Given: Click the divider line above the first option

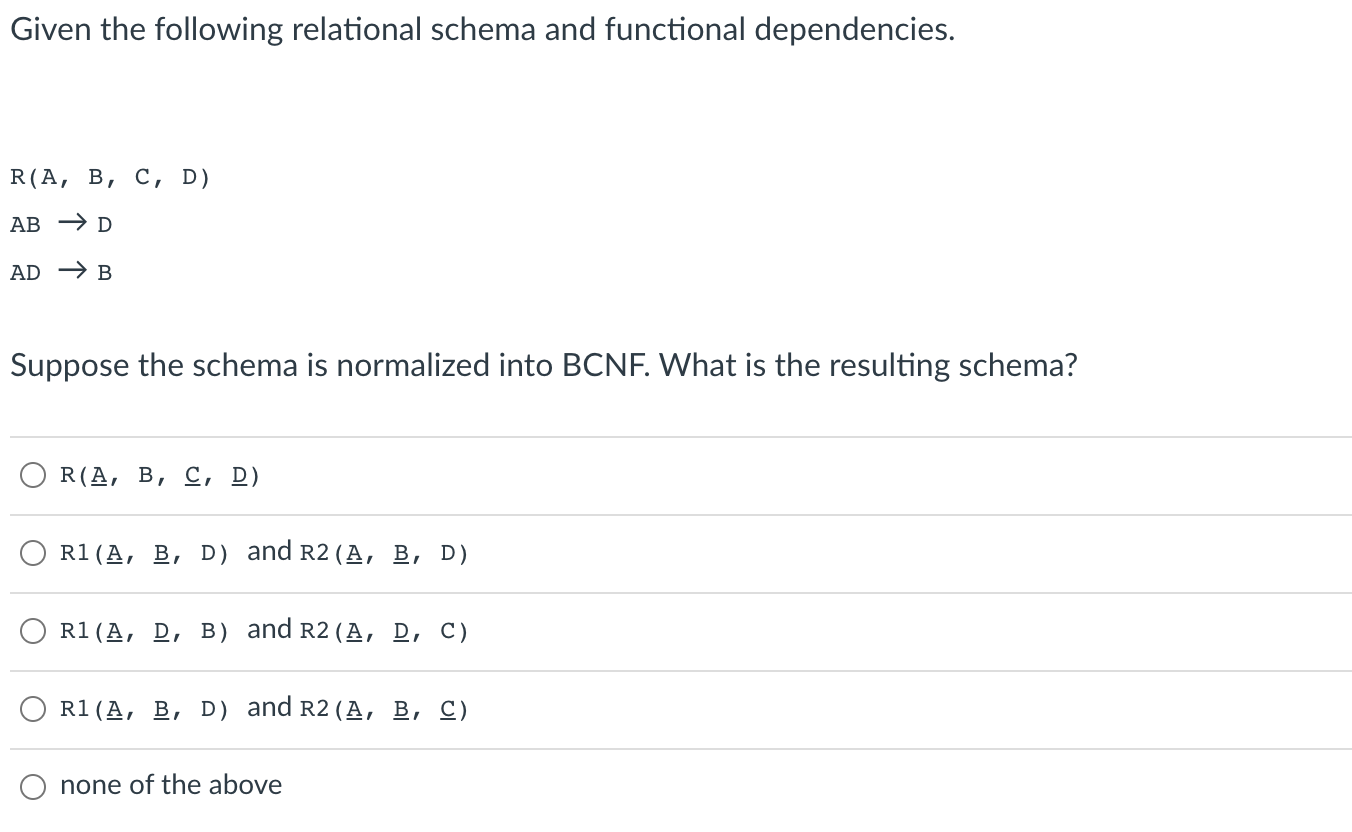Looking at the screenshot, I should pos(676,435).
